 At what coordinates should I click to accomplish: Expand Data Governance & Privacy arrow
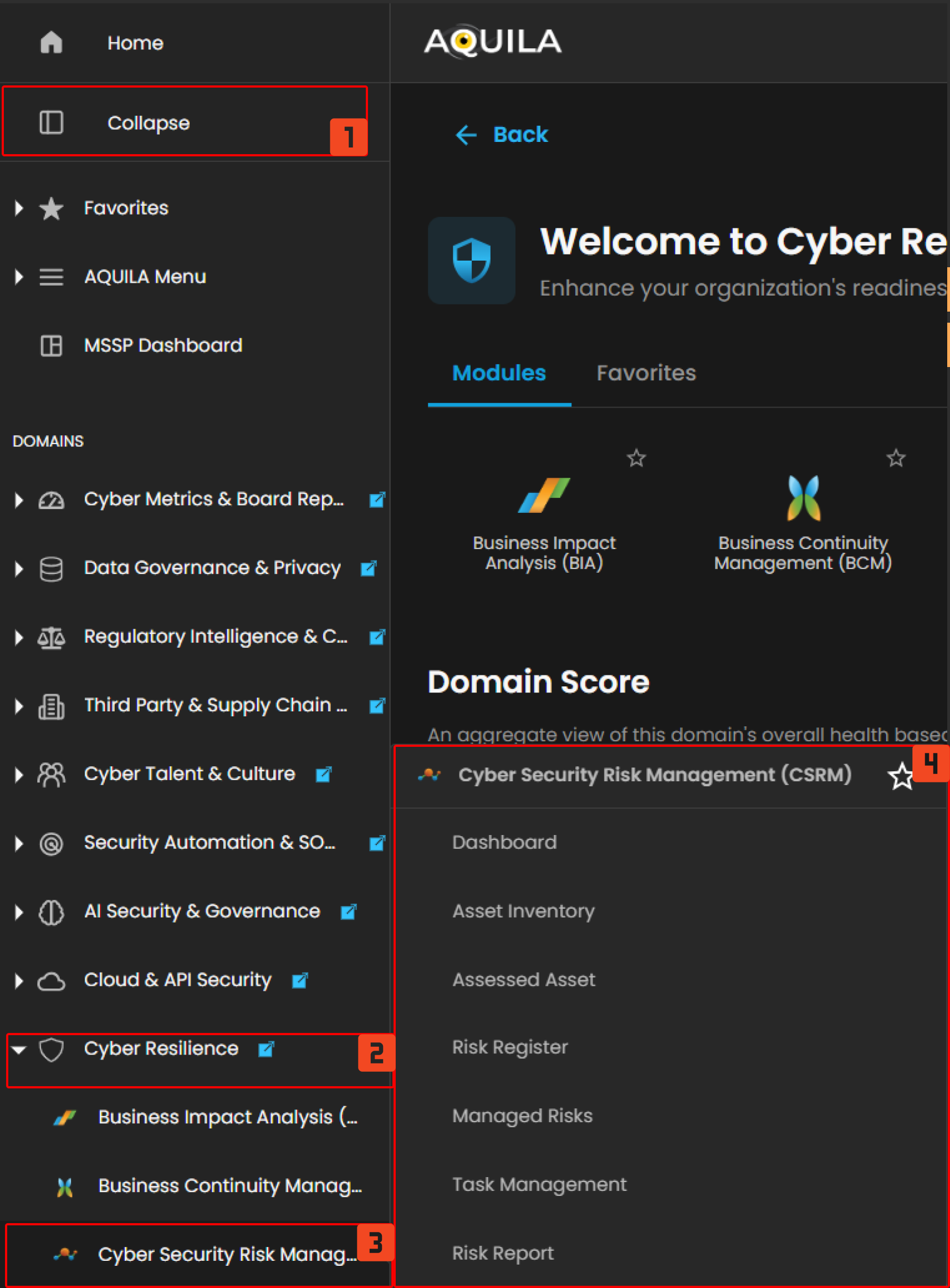pyautogui.click(x=19, y=568)
